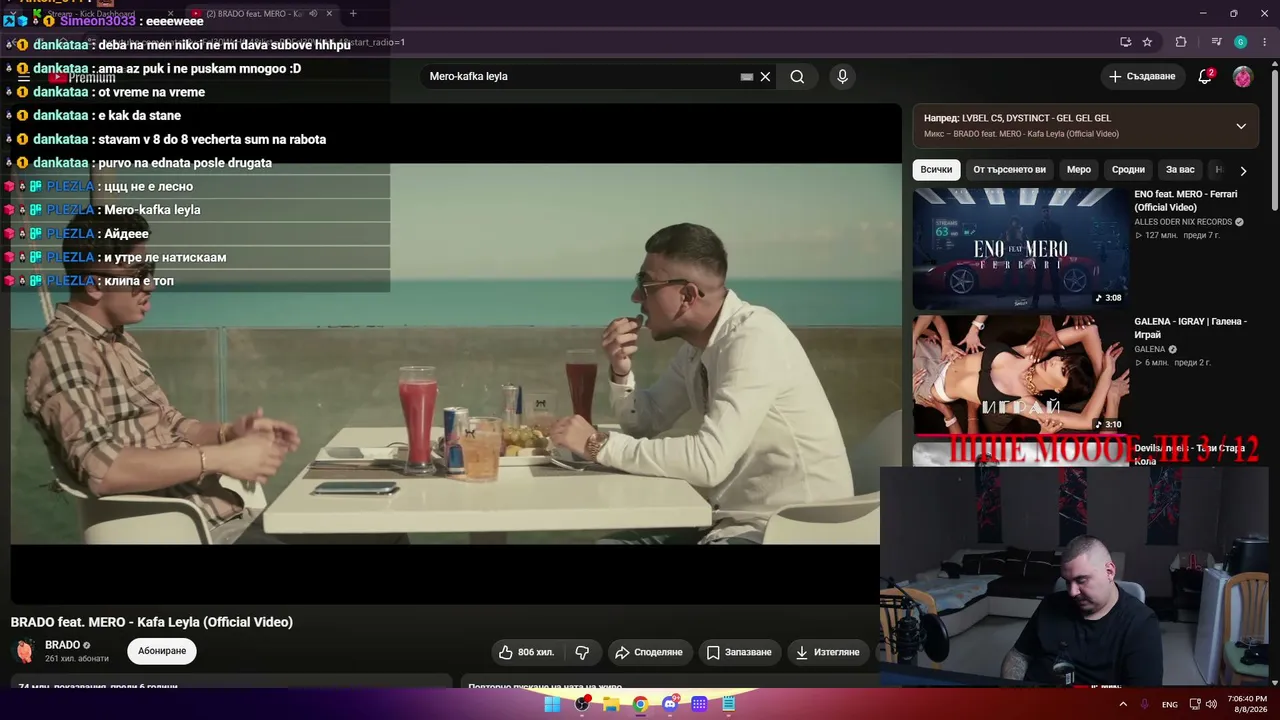The height and width of the screenshot is (720, 1280).
Task: Download video with "Изтегляне" button
Action: pyautogui.click(x=827, y=652)
